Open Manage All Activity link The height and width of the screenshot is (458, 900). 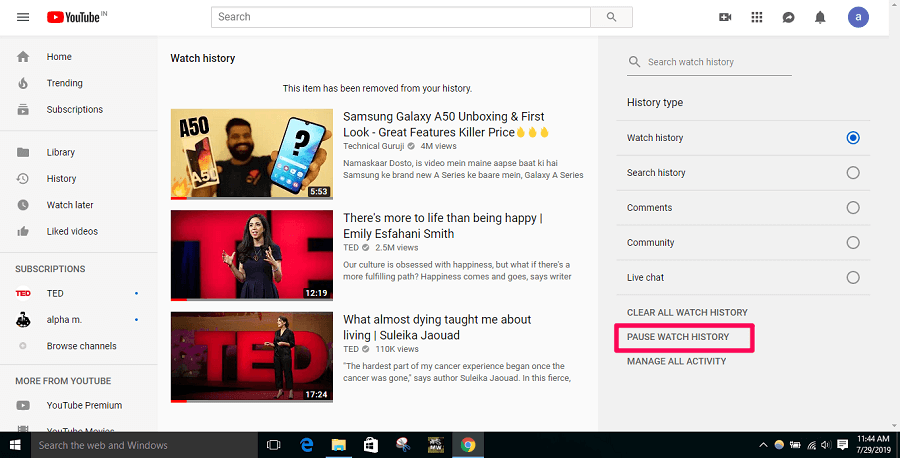point(676,361)
